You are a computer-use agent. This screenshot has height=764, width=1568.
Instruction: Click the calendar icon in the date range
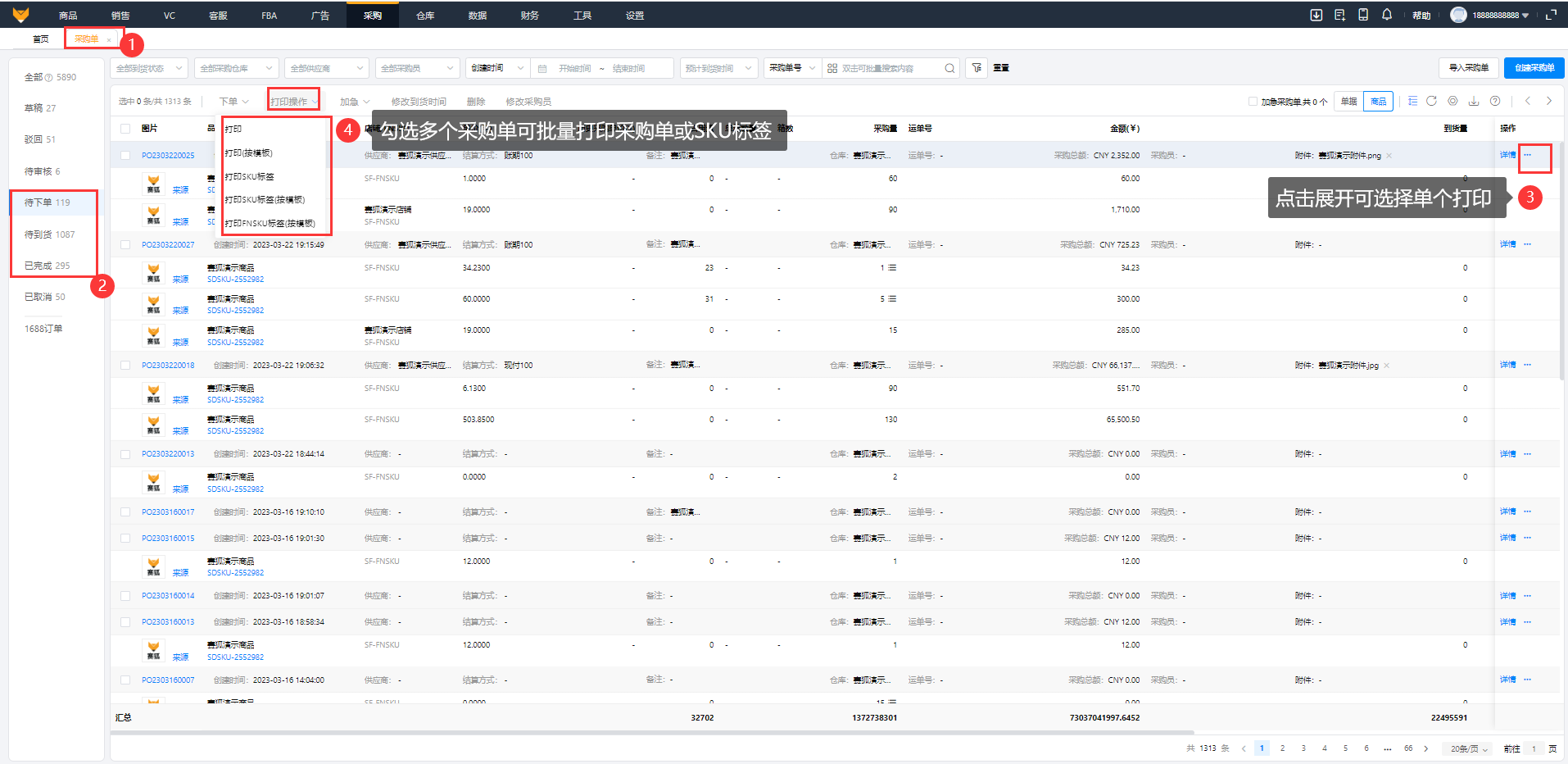click(x=542, y=68)
